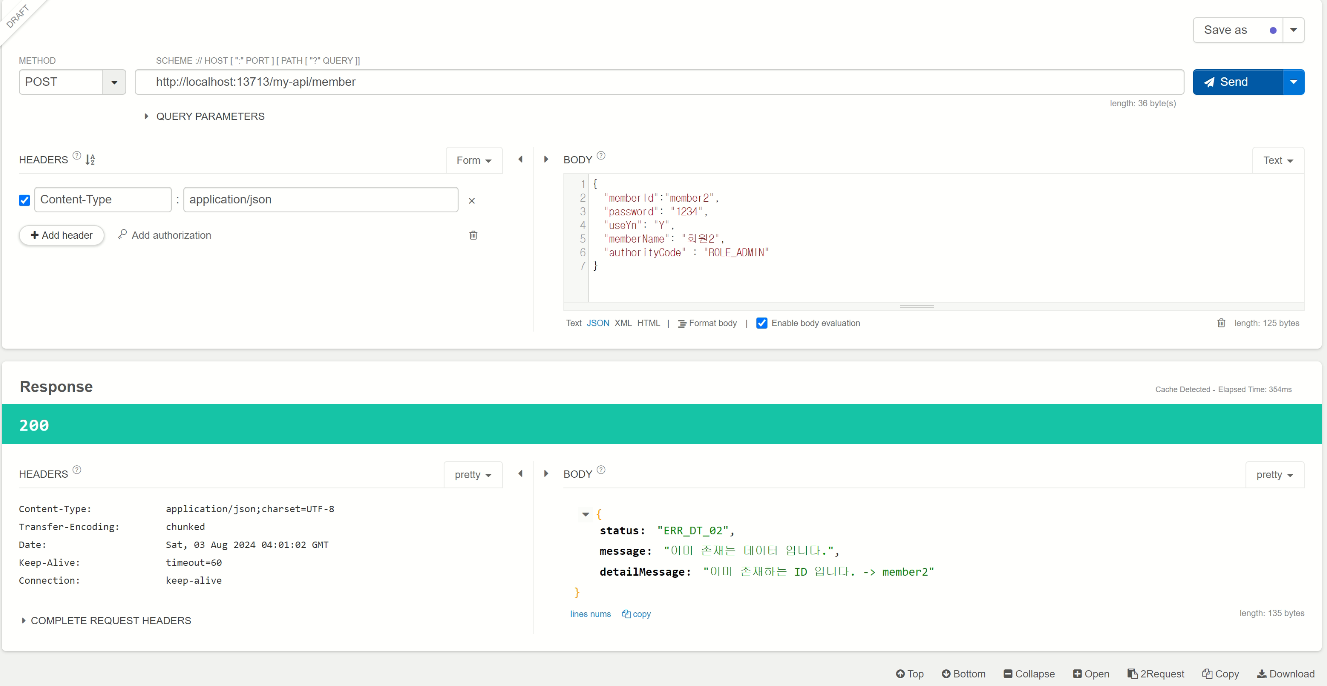The width and height of the screenshot is (1327, 686).
Task: Open the request body Text type dropdown
Action: pos(1278,160)
